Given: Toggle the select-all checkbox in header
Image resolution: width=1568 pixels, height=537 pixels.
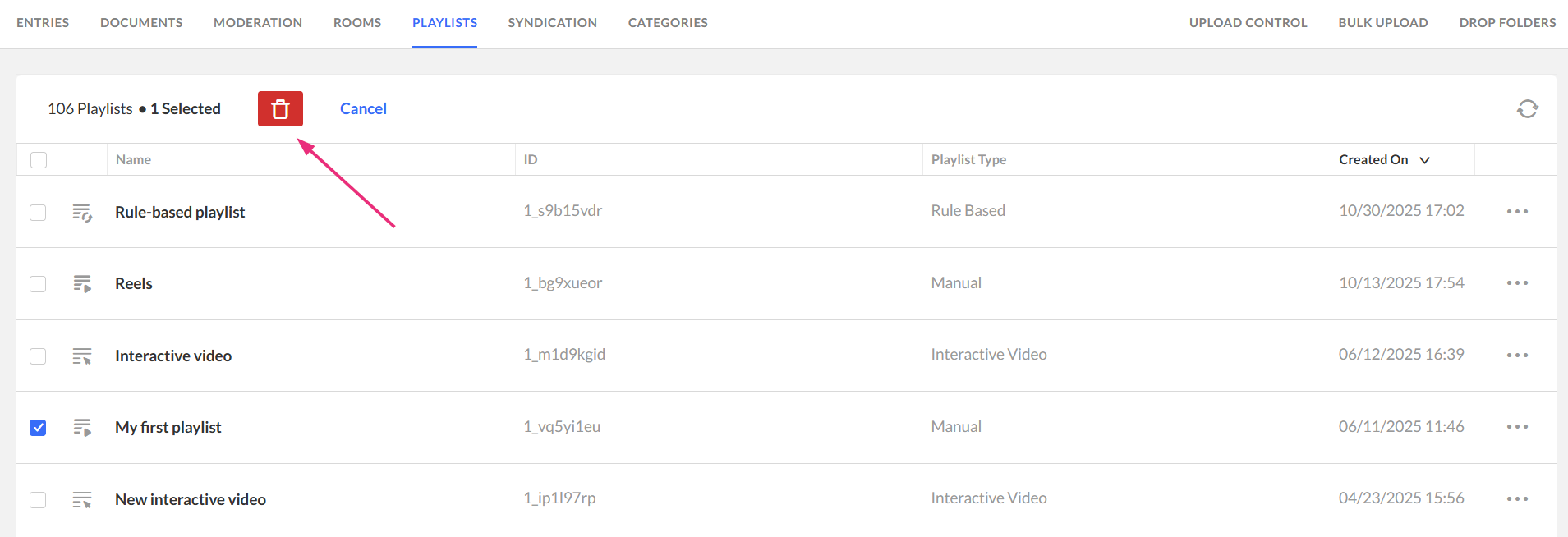Looking at the screenshot, I should (39, 160).
